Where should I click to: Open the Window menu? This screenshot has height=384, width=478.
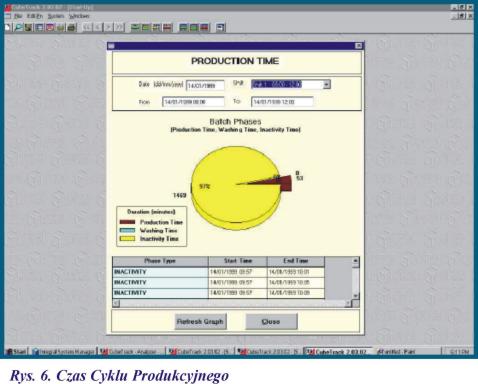coord(79,16)
